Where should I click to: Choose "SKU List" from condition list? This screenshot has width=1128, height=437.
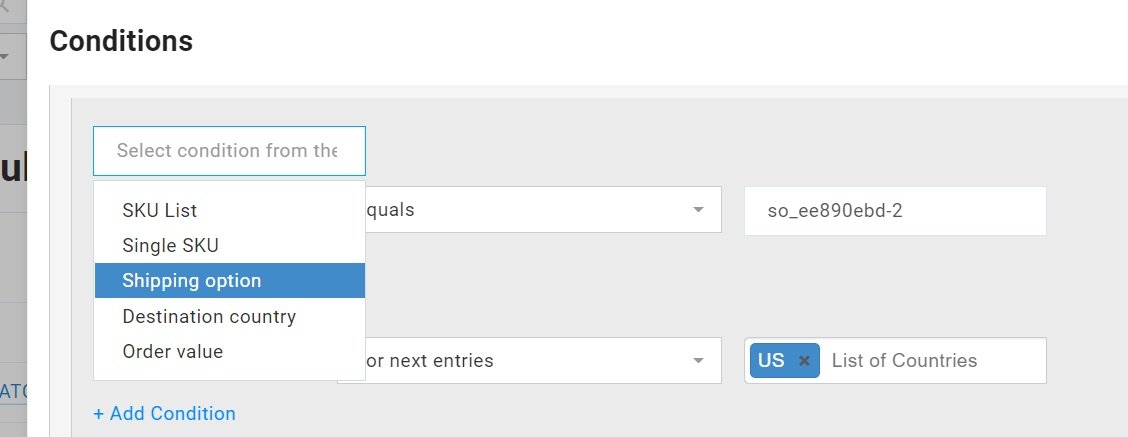(160, 211)
